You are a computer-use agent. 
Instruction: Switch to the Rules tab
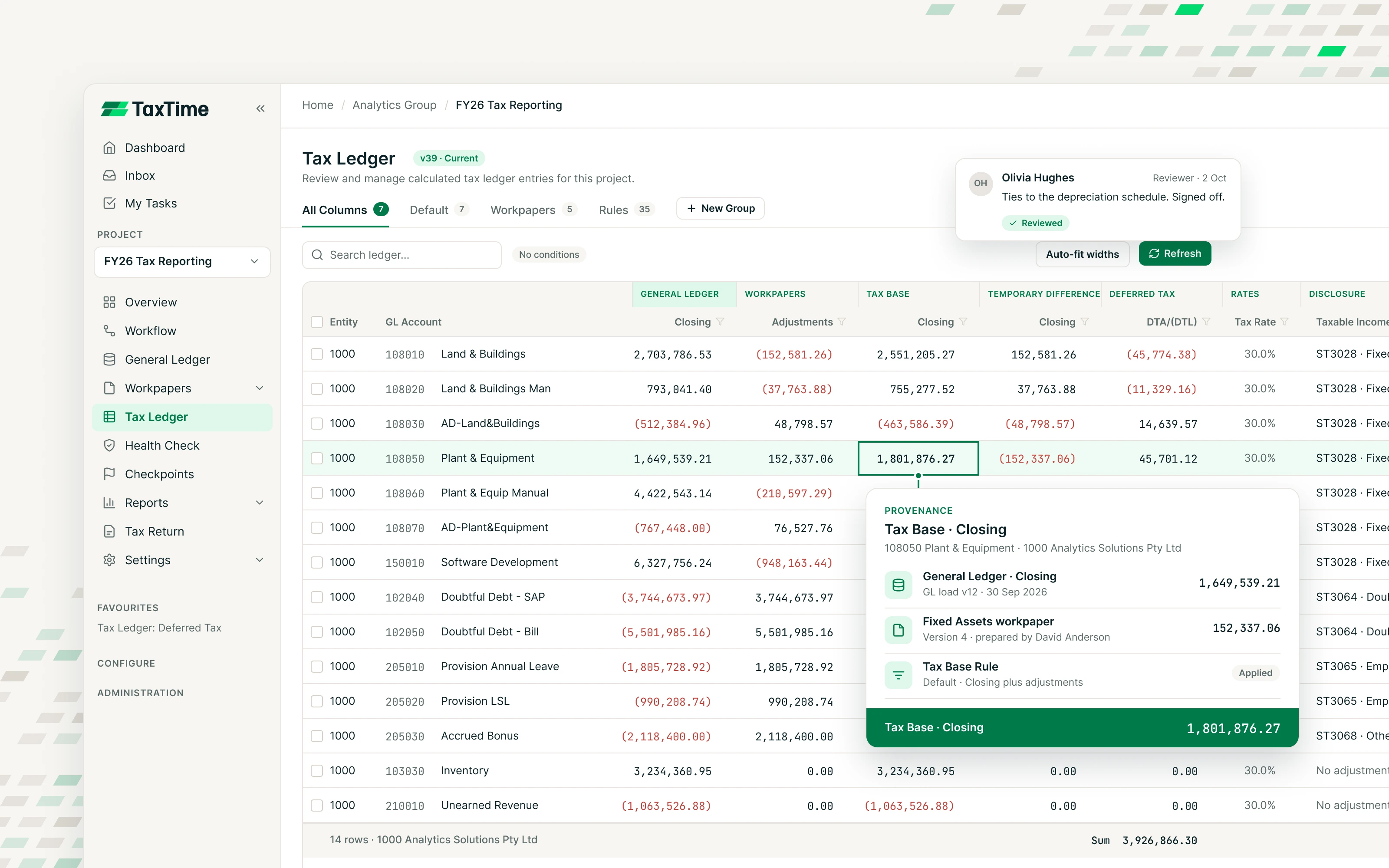coord(626,210)
